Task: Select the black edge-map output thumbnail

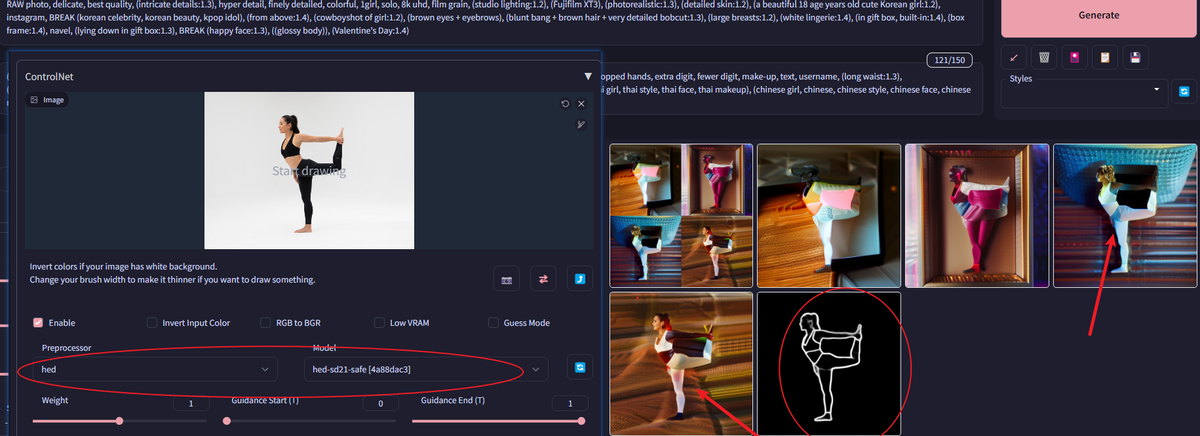Action: click(828, 362)
